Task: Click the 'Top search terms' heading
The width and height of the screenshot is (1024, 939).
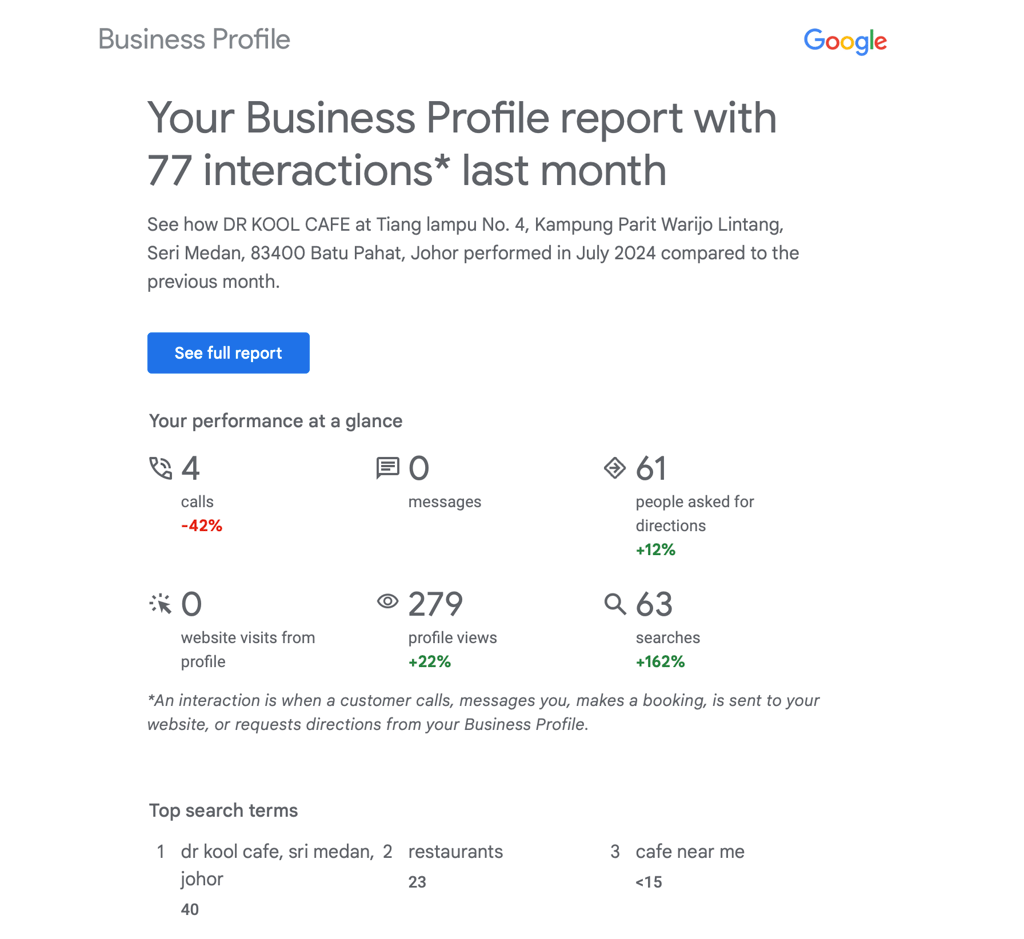Action: point(223,811)
